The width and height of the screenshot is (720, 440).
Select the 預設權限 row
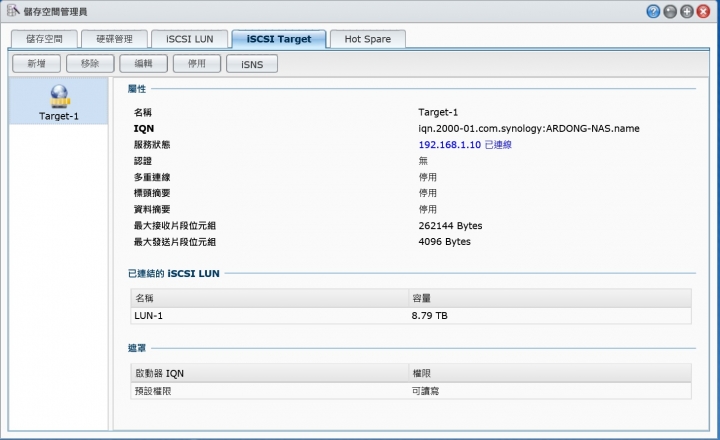tap(411, 391)
